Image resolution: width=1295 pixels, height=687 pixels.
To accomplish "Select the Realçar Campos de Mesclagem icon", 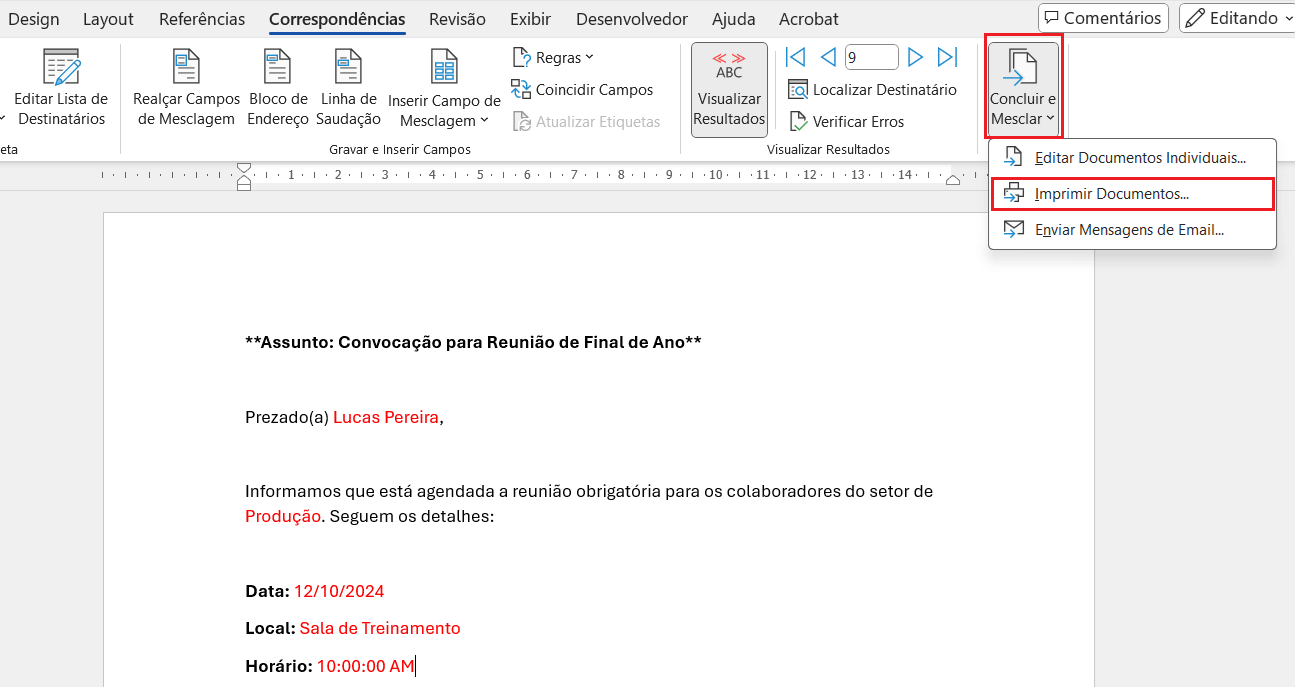I will click(185, 87).
